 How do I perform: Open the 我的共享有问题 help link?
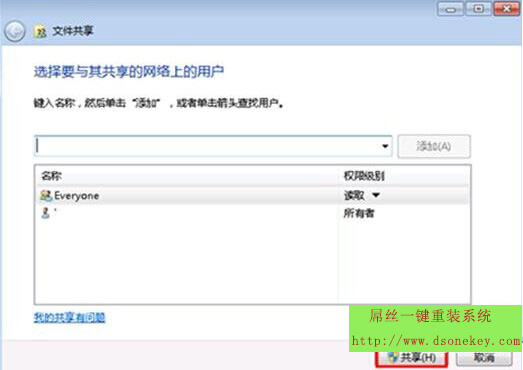point(69,317)
